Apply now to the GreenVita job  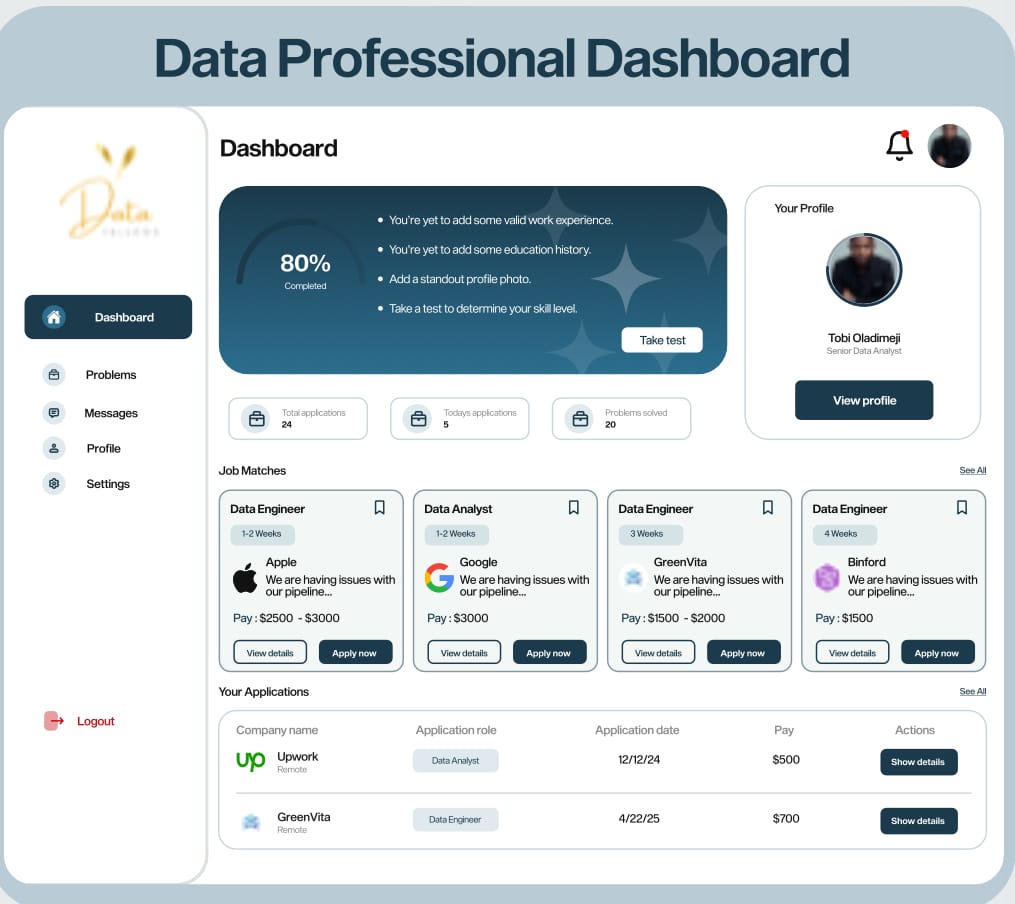pos(743,653)
